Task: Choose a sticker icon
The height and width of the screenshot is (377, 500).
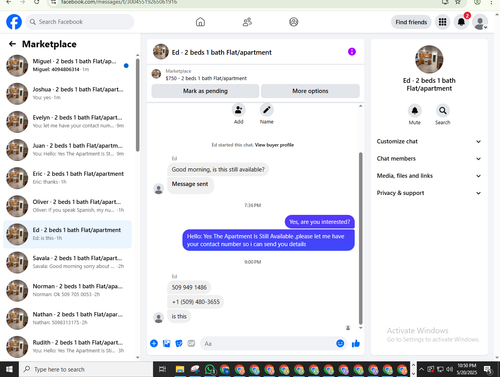Action: pyautogui.click(x=179, y=343)
